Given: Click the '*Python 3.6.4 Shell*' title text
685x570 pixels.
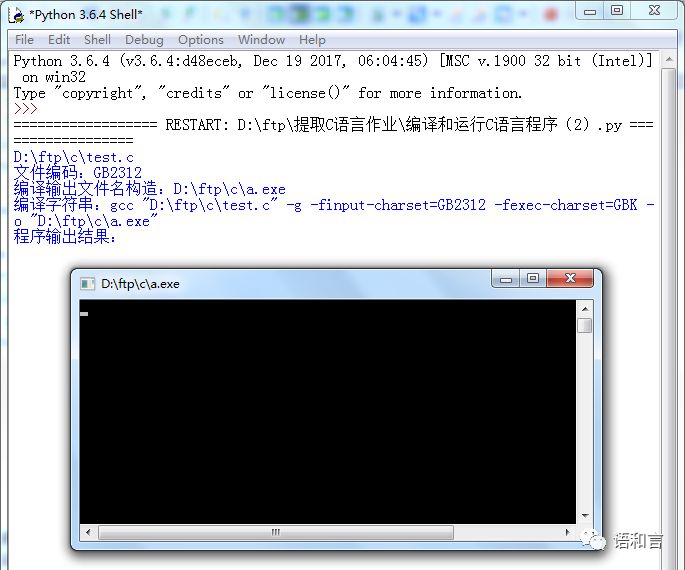Looking at the screenshot, I should 86,15.
